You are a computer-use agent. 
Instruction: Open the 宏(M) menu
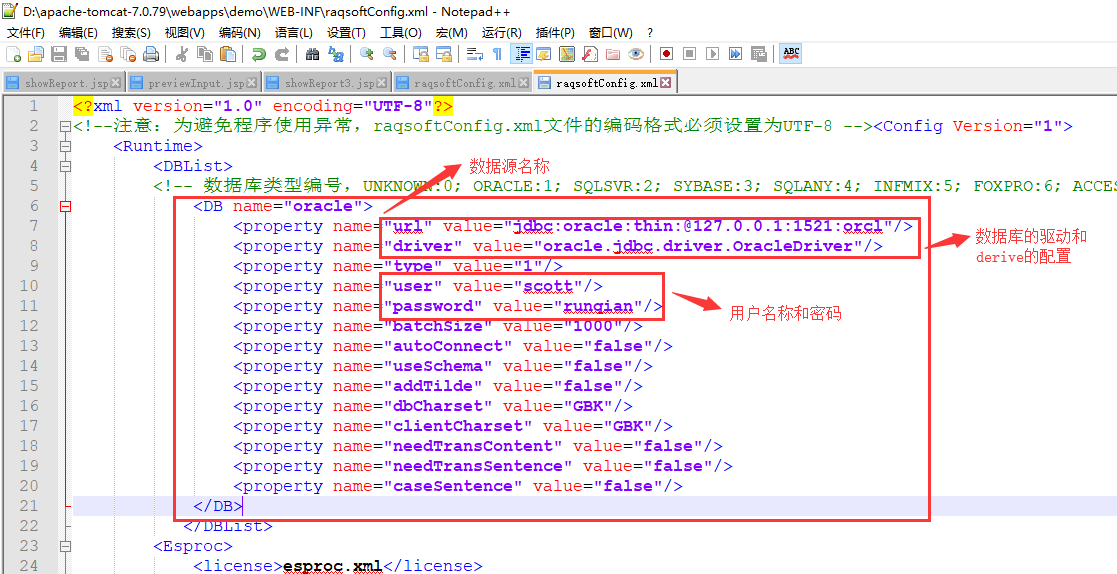[x=452, y=33]
